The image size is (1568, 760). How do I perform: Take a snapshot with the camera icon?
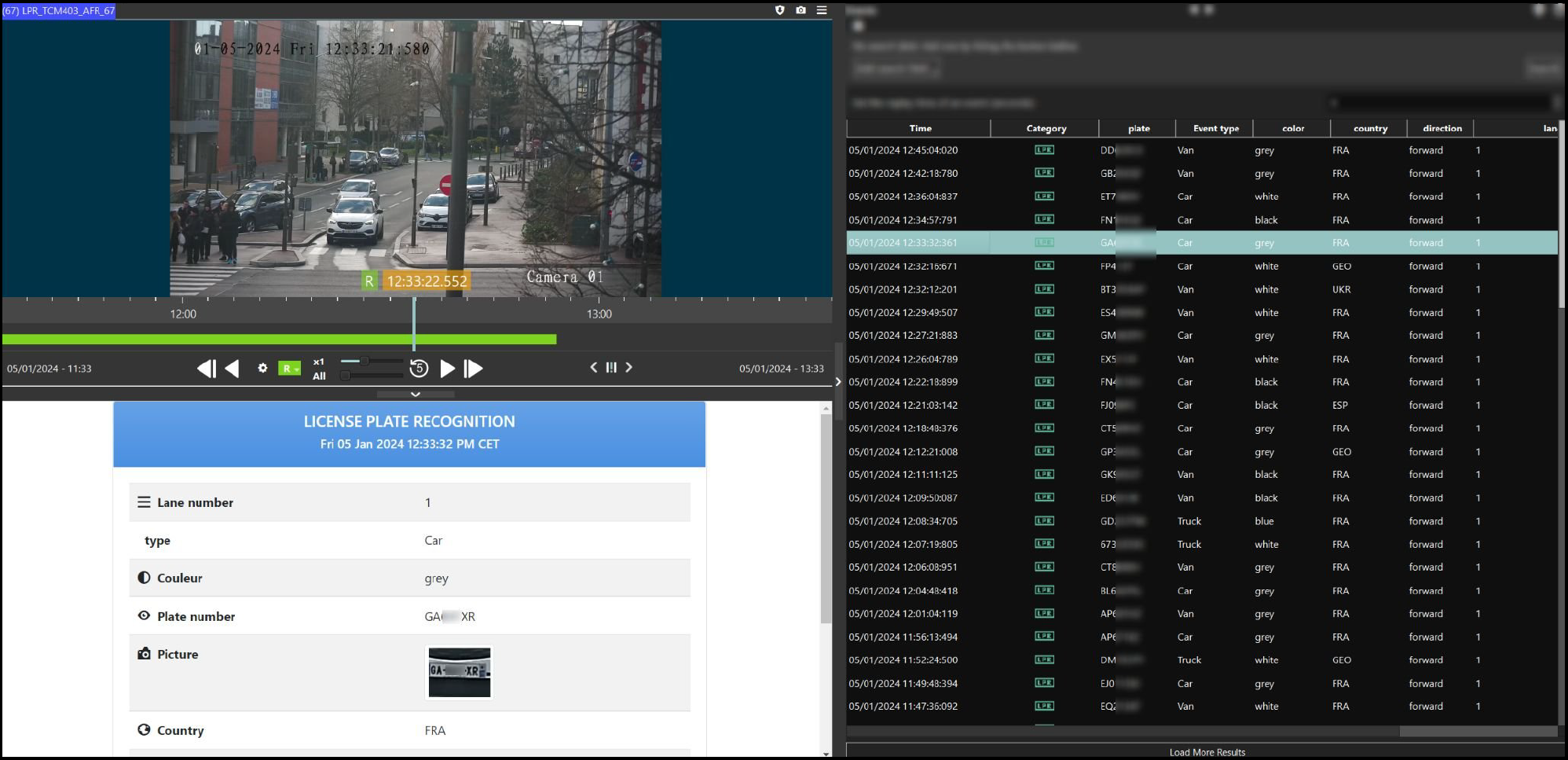click(800, 10)
